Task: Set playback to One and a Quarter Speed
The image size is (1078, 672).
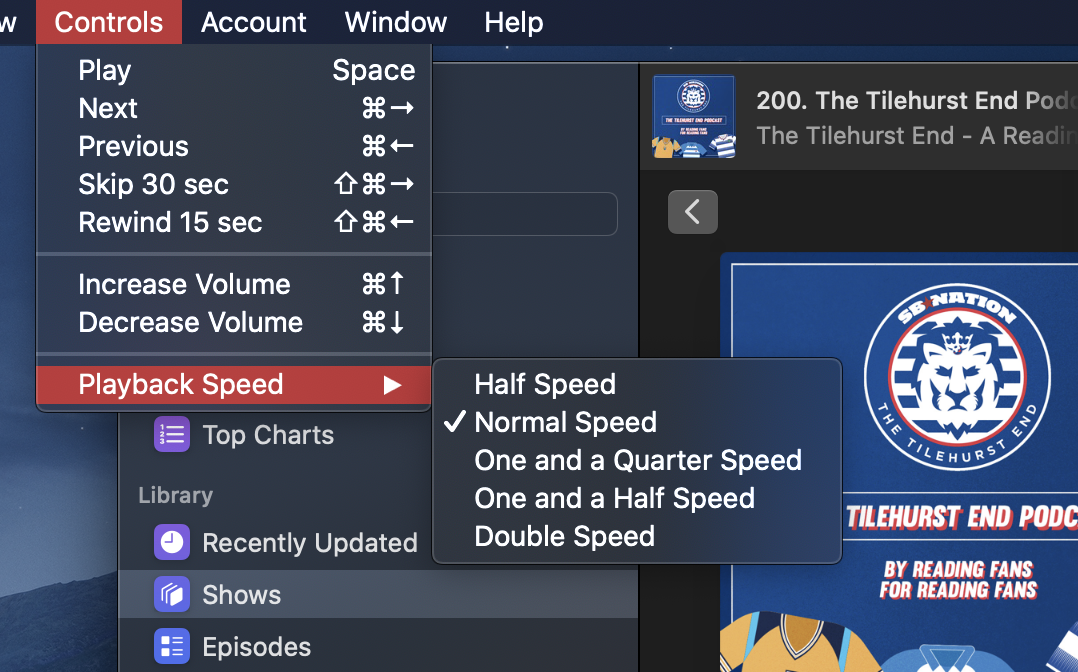Action: pos(637,460)
